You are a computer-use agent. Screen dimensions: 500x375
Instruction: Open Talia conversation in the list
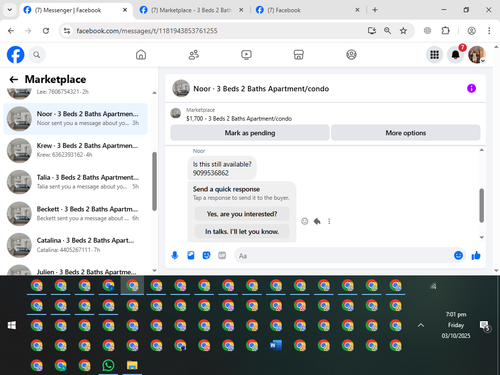pos(75,182)
